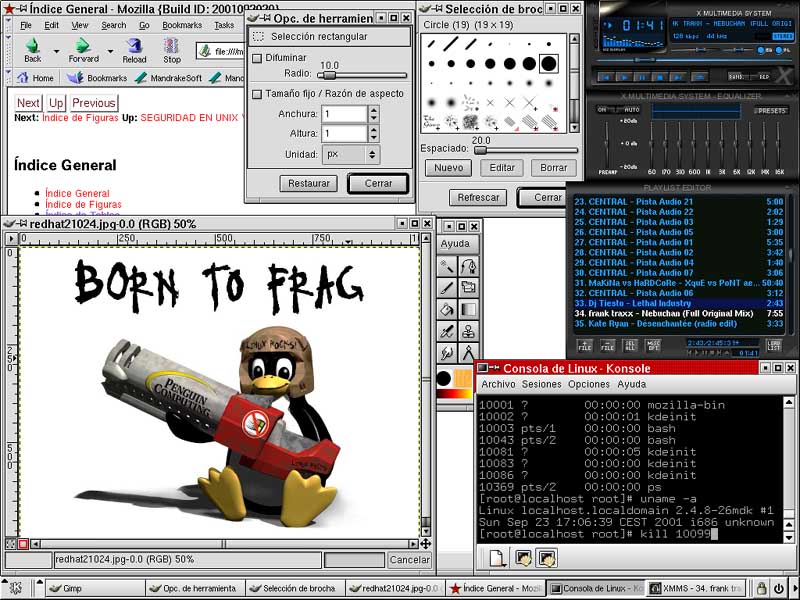The height and width of the screenshot is (600, 800).
Task: Select the gradient blend tool
Action: click(468, 309)
